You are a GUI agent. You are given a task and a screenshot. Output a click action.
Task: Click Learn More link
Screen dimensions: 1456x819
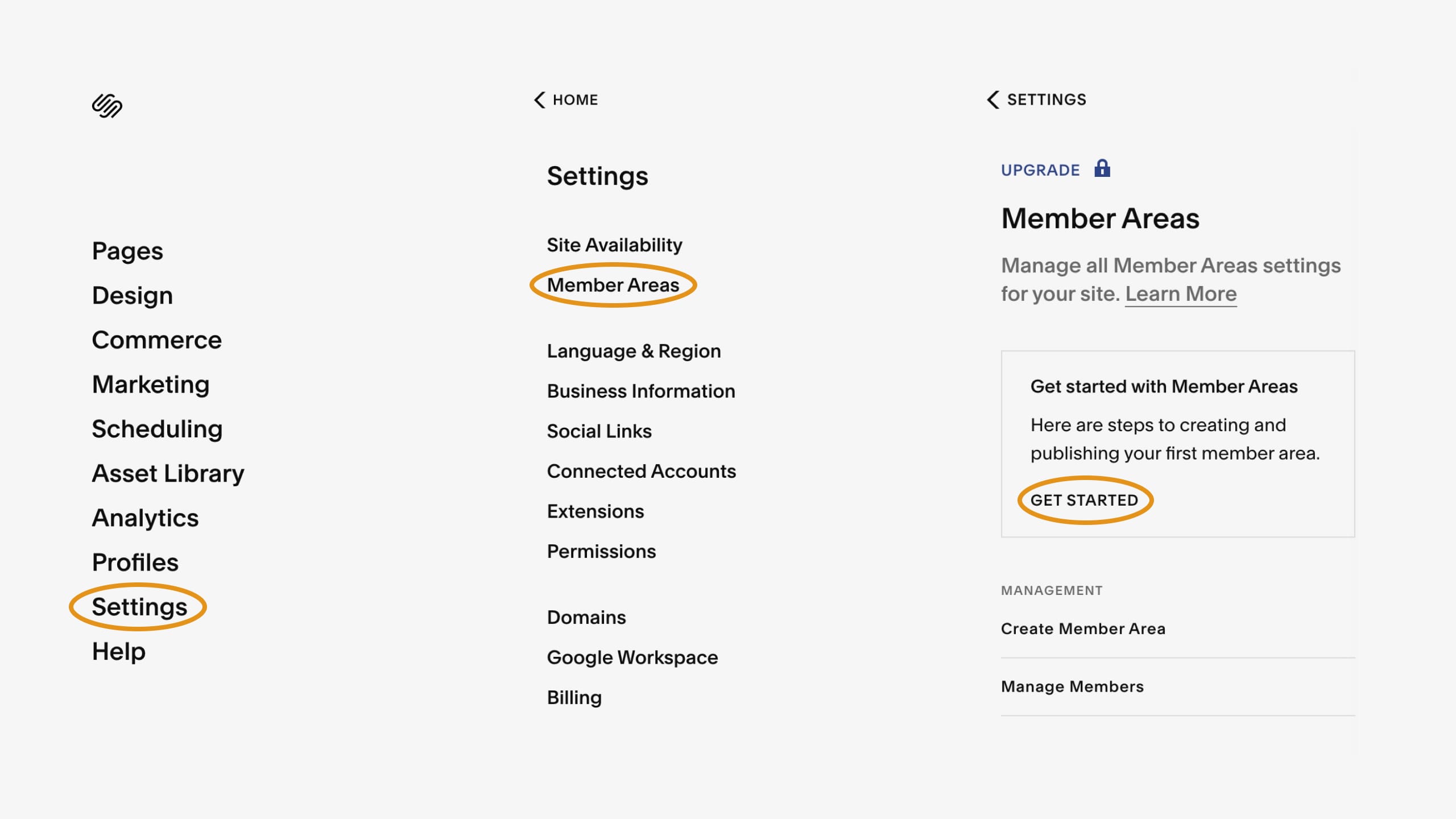[1181, 293]
